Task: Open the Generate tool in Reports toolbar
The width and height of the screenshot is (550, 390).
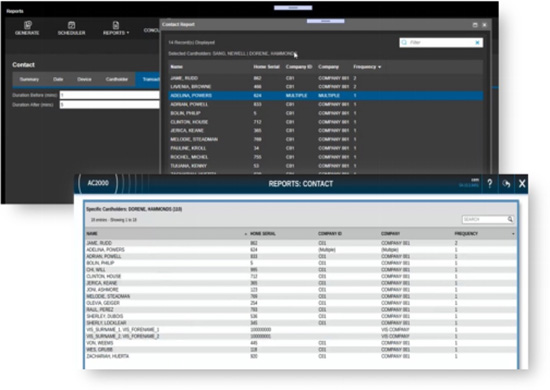Action: pyautogui.click(x=27, y=28)
